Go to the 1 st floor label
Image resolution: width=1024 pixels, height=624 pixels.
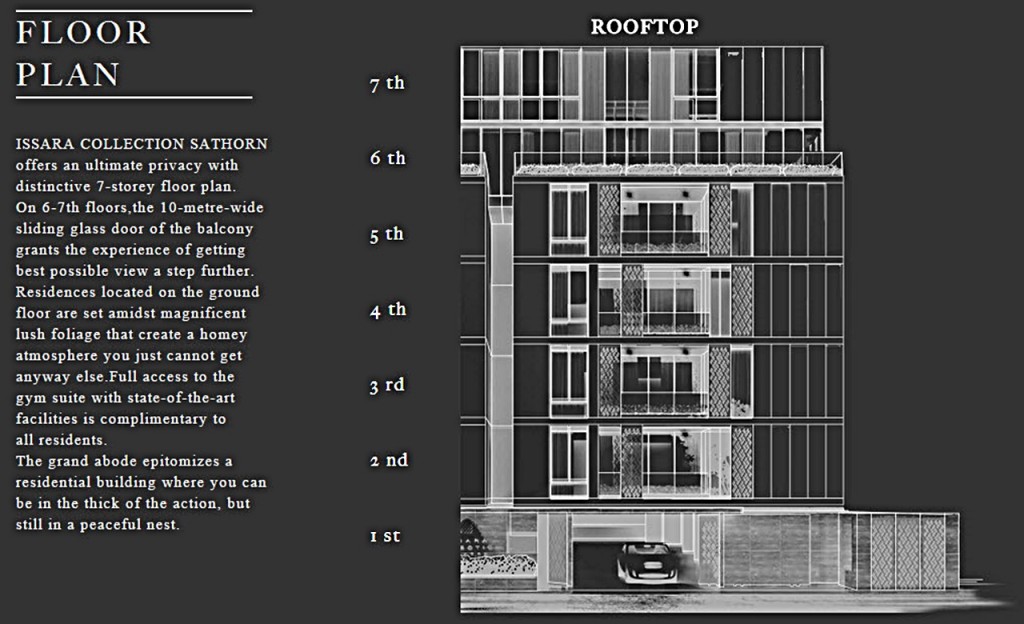385,537
